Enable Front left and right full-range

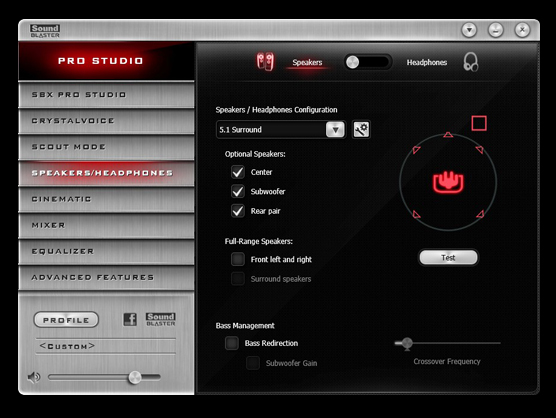tap(238, 259)
